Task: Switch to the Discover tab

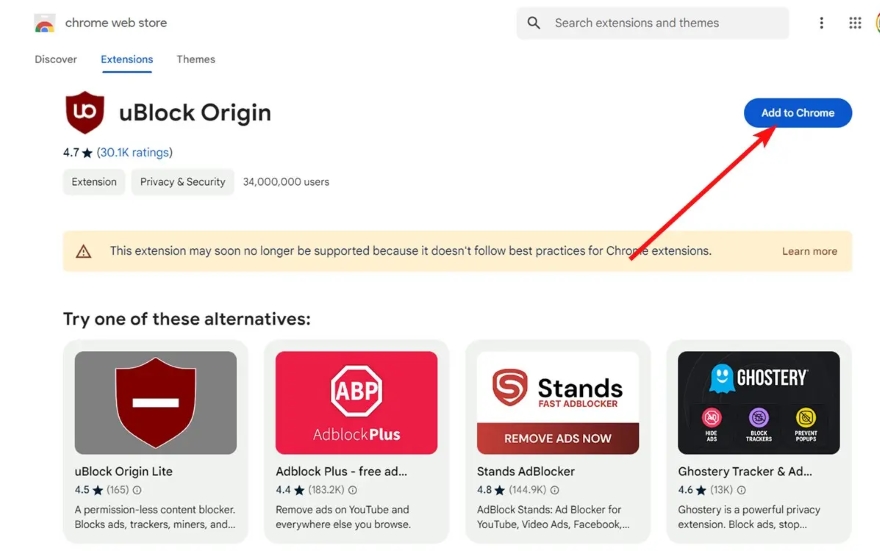Action: pyautogui.click(x=56, y=59)
